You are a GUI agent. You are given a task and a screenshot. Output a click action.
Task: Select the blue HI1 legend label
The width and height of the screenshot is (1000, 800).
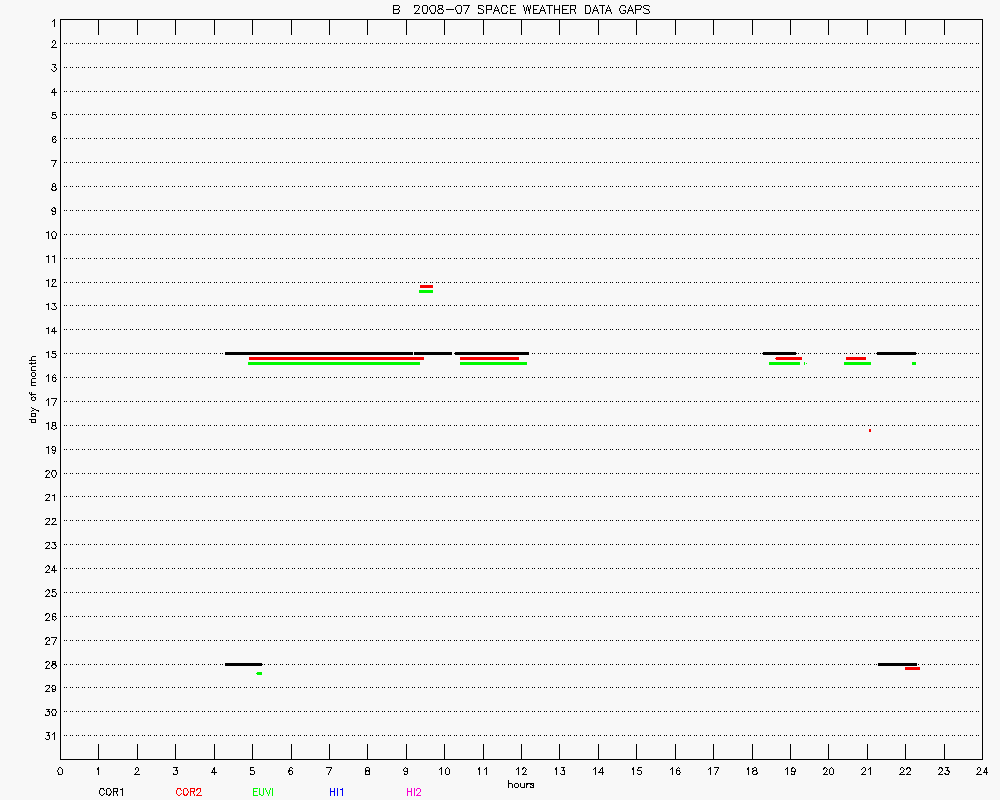click(x=337, y=792)
